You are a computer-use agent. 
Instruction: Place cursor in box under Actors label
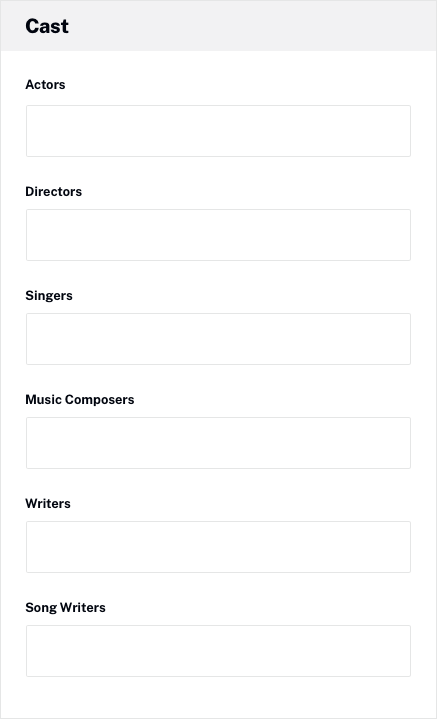point(218,131)
